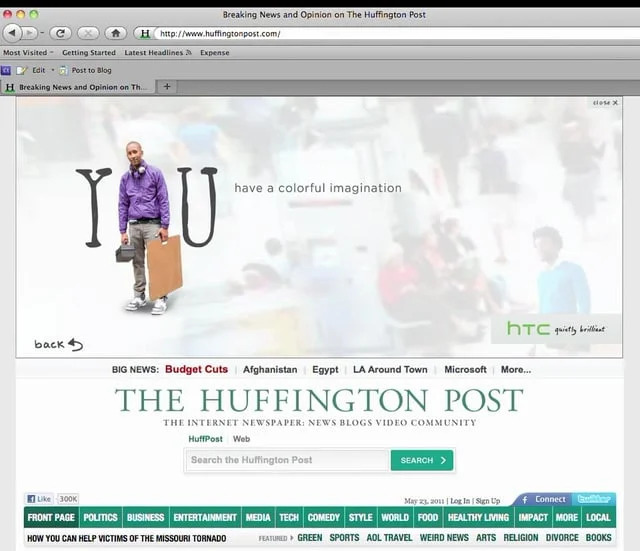
Task: Open the COMEDY nav section
Action: [324, 518]
